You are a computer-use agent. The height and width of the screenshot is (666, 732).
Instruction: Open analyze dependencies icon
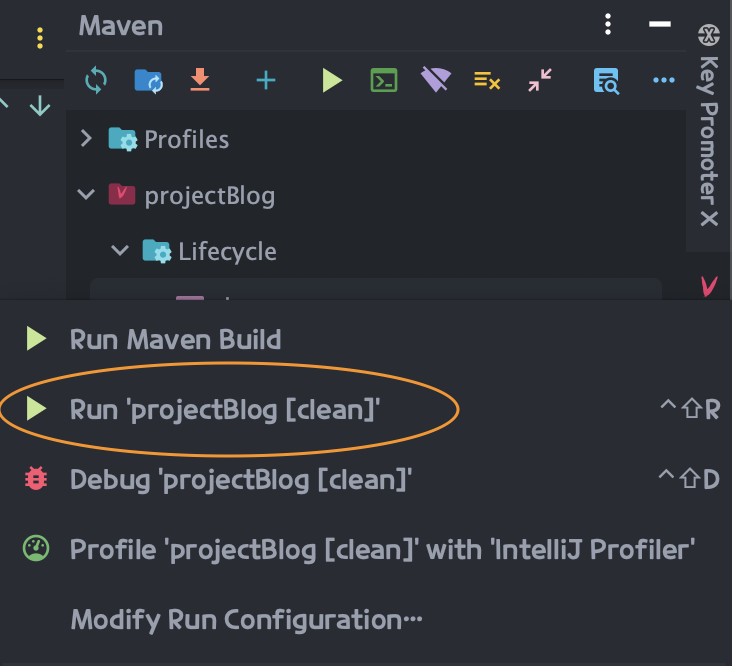(606, 81)
